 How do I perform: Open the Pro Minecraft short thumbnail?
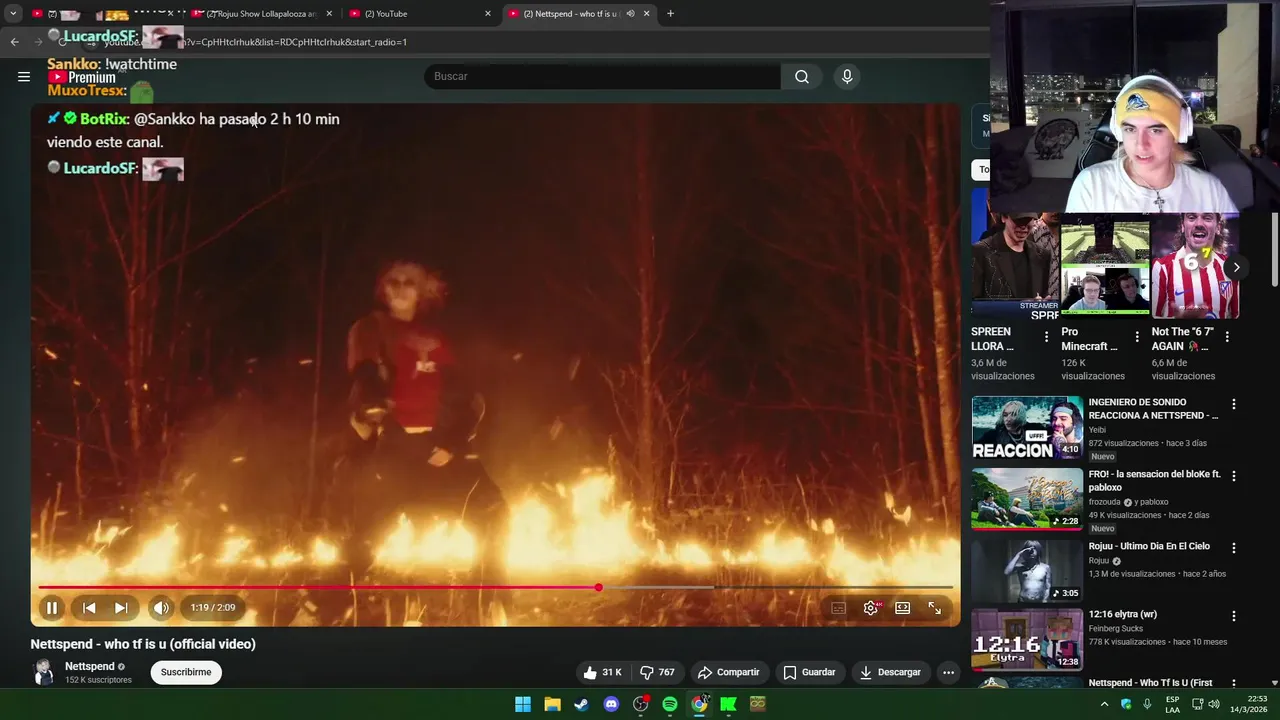[x=1104, y=266]
